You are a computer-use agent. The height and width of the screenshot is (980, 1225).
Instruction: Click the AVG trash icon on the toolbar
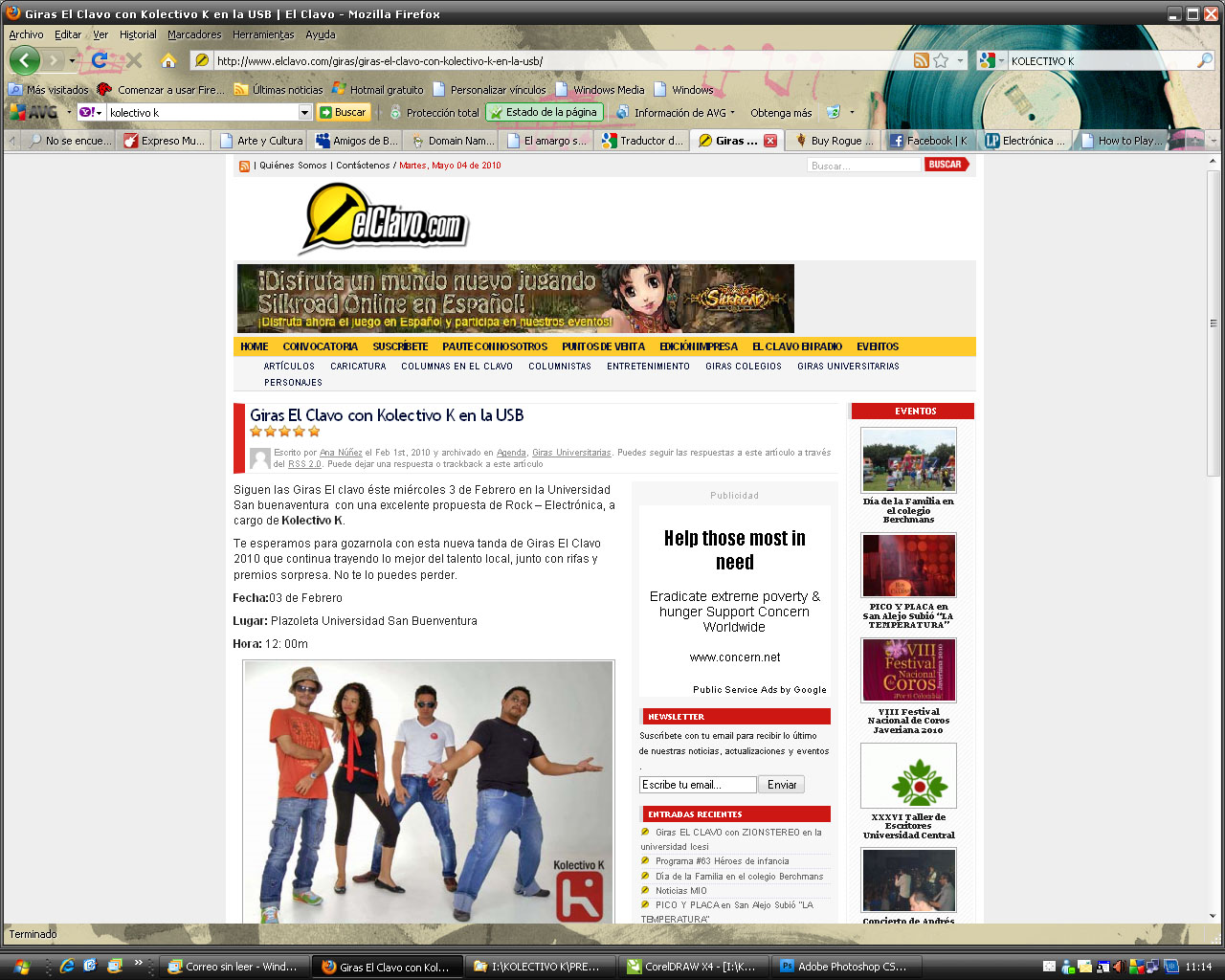[833, 112]
